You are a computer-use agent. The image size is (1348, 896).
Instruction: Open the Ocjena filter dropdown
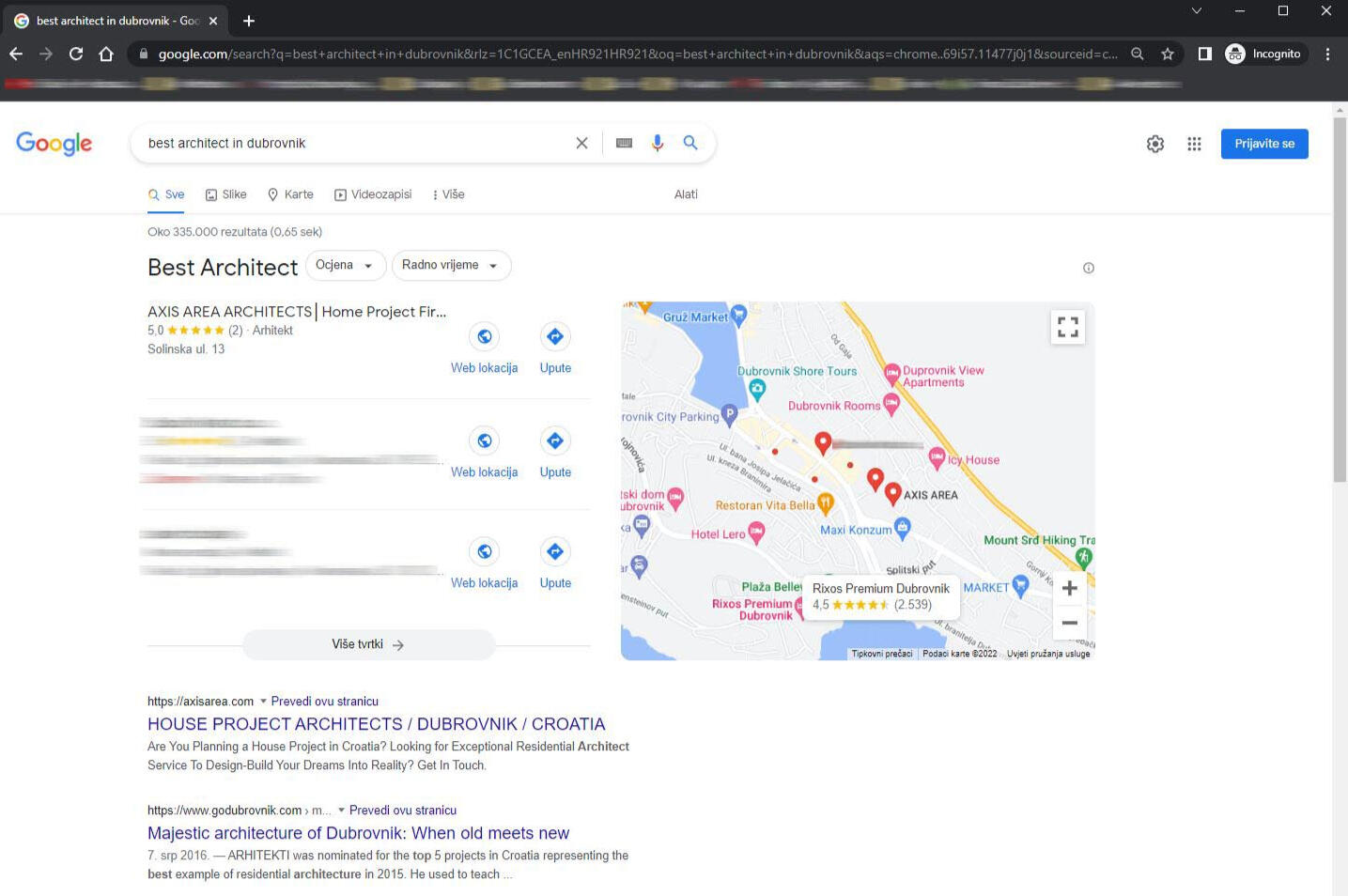click(x=345, y=265)
